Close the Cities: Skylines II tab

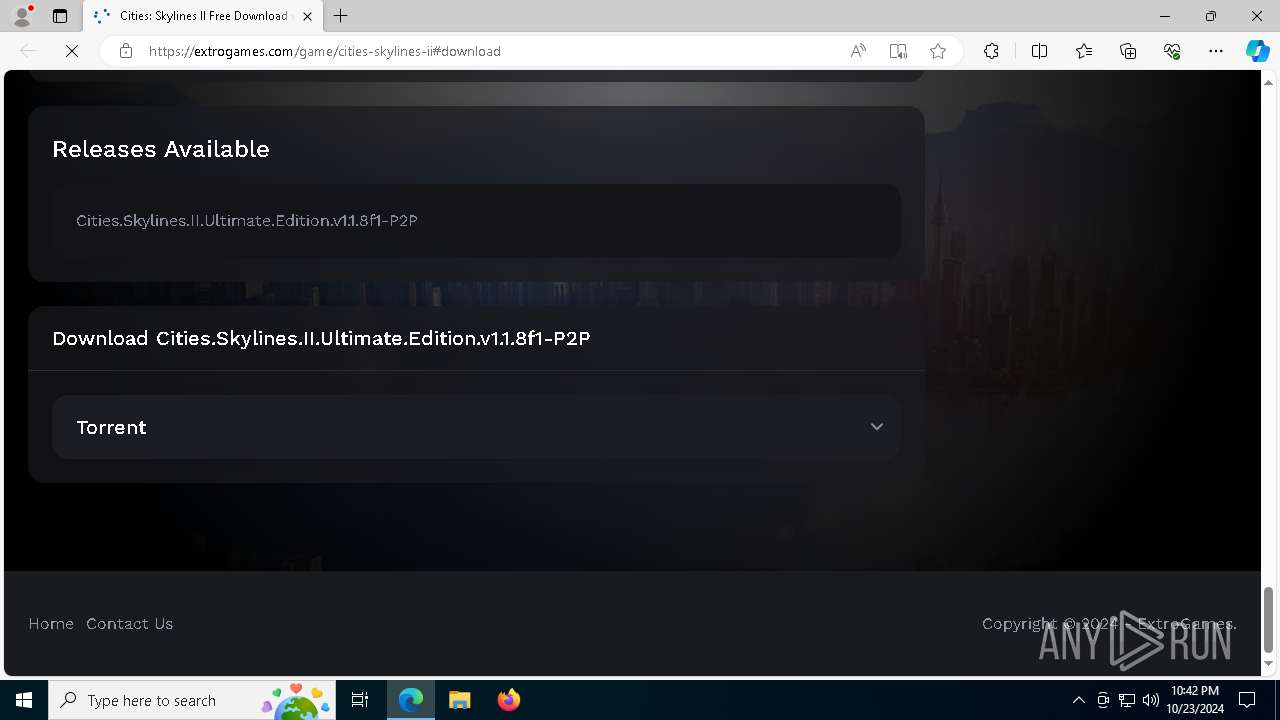(308, 16)
